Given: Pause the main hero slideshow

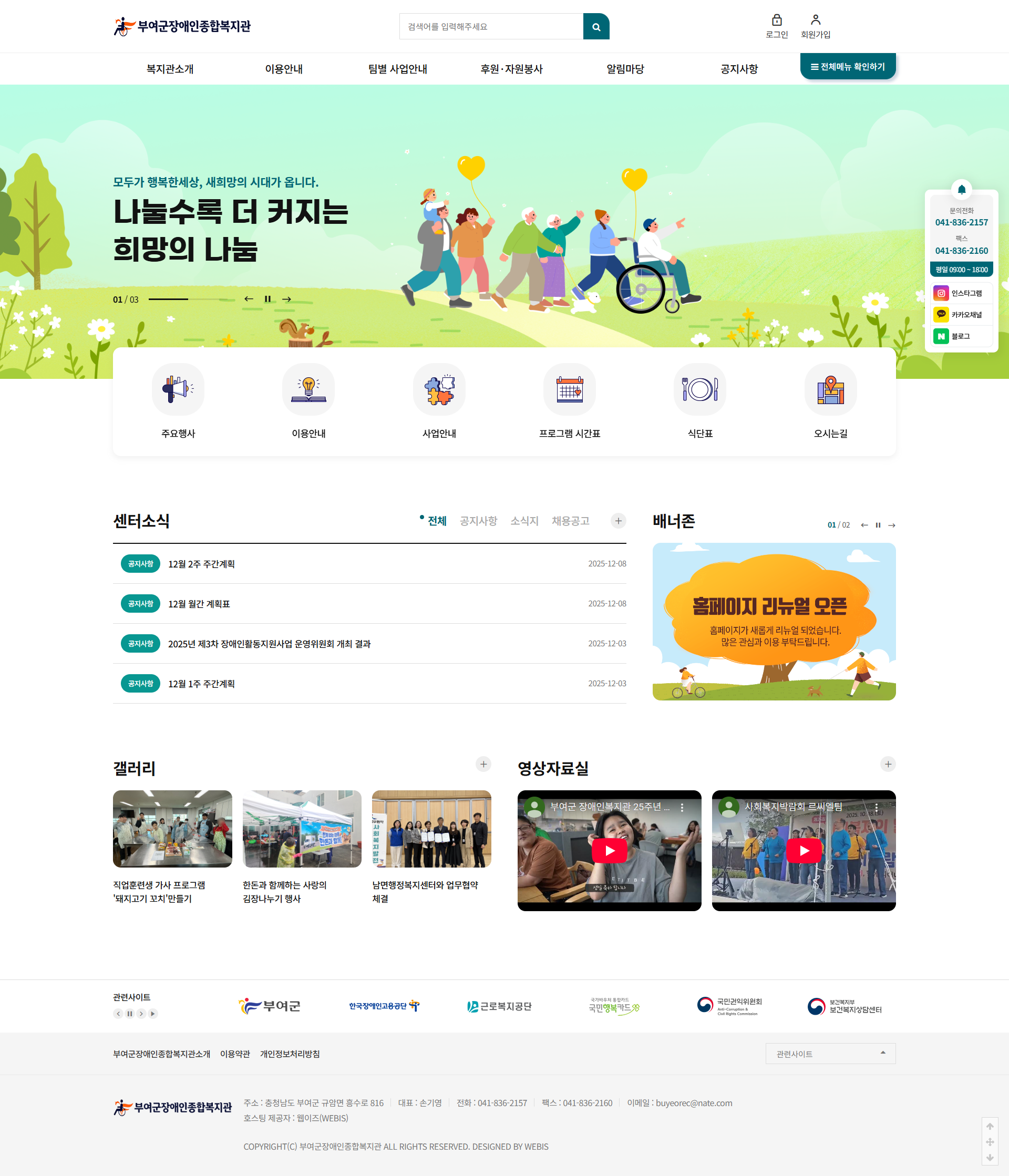Looking at the screenshot, I should [x=267, y=299].
